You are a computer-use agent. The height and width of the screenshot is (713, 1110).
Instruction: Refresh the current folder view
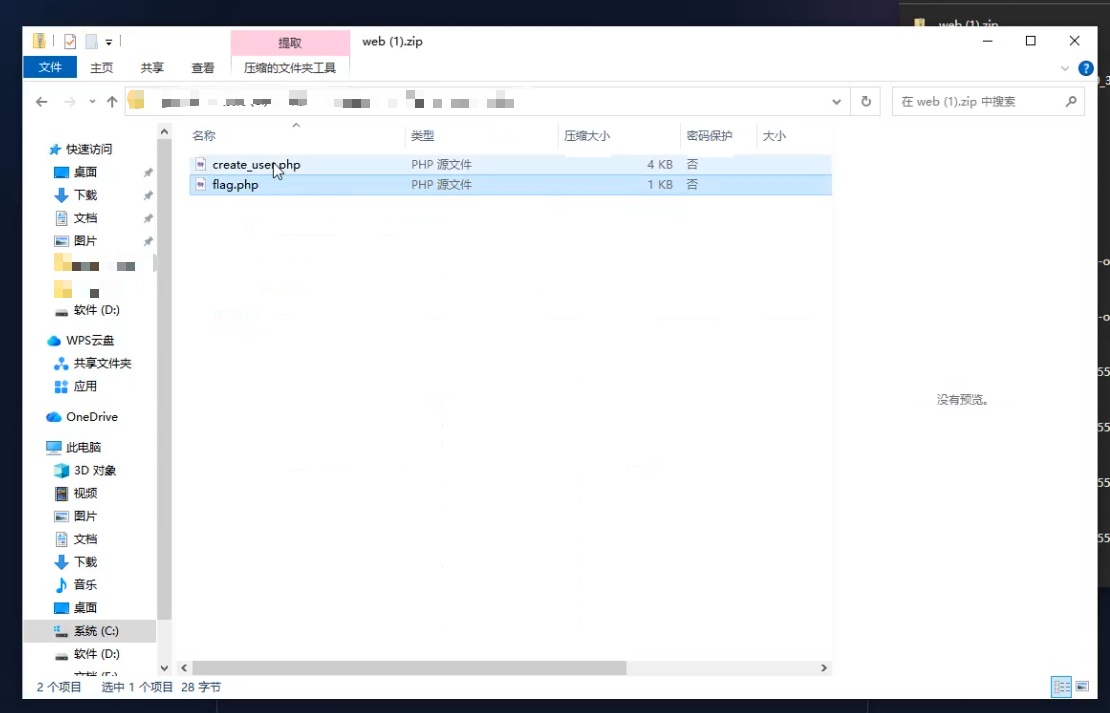pos(866,102)
